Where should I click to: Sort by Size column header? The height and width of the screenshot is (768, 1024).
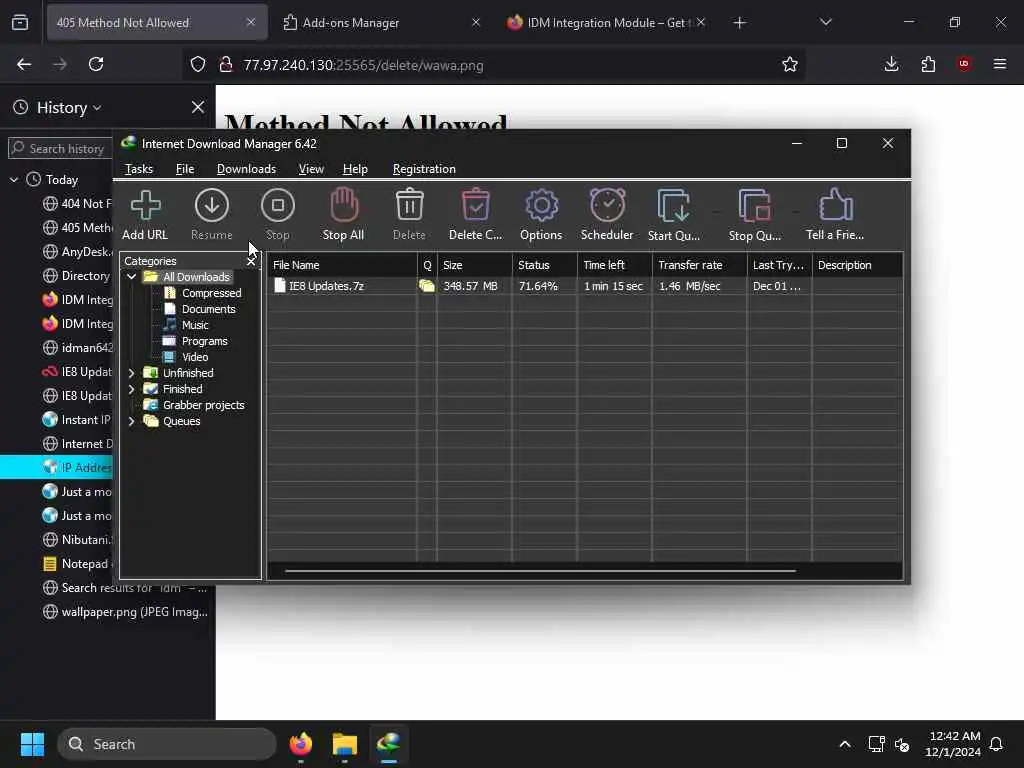pos(475,265)
